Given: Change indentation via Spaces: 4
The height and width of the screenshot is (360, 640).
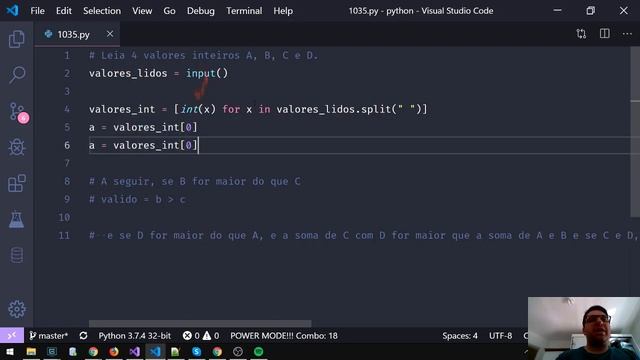Looking at the screenshot, I should pyautogui.click(x=460, y=336).
